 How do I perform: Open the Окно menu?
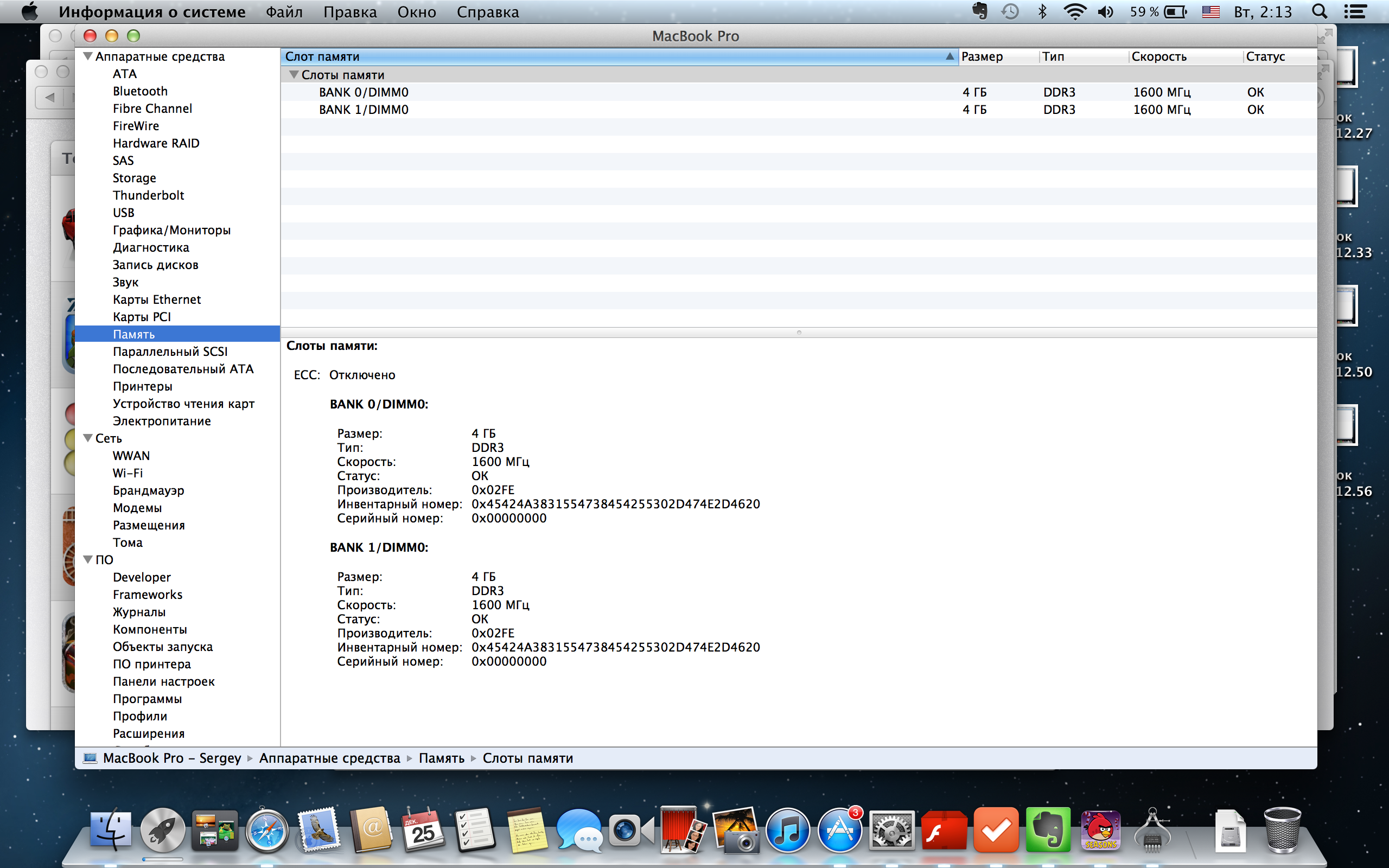coord(417,11)
